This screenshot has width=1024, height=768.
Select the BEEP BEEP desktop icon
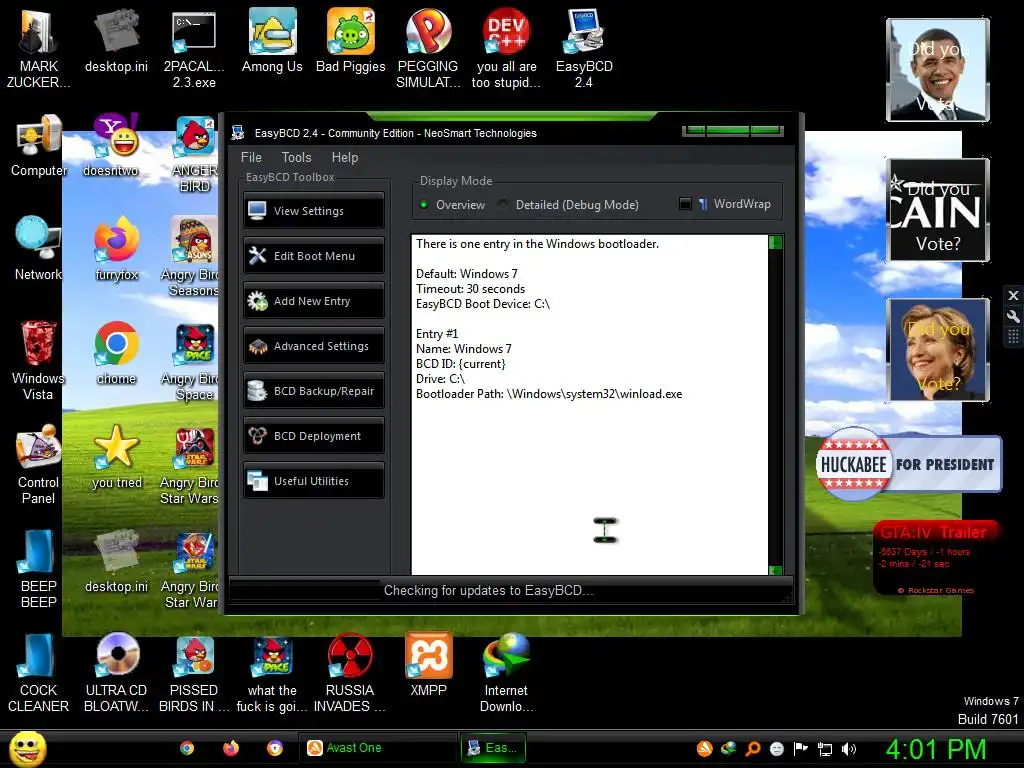tap(38, 568)
